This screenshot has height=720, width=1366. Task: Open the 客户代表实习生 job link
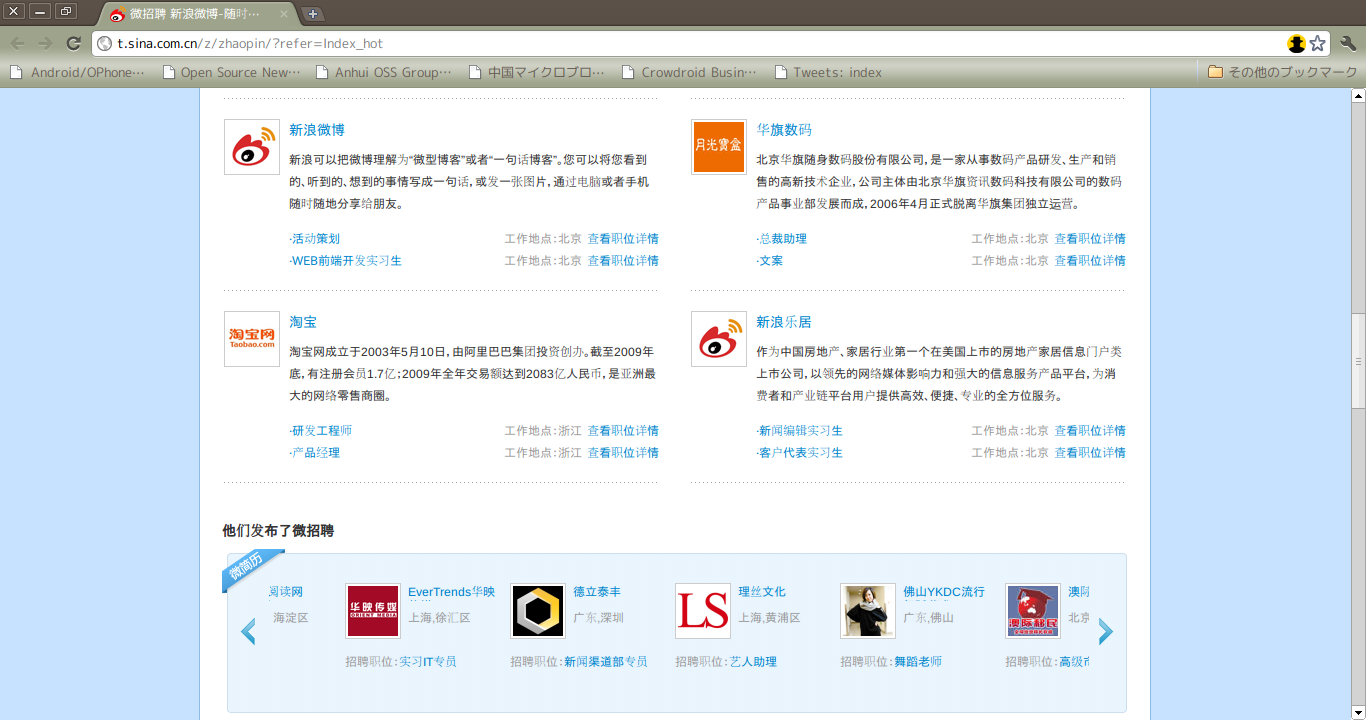(x=800, y=453)
